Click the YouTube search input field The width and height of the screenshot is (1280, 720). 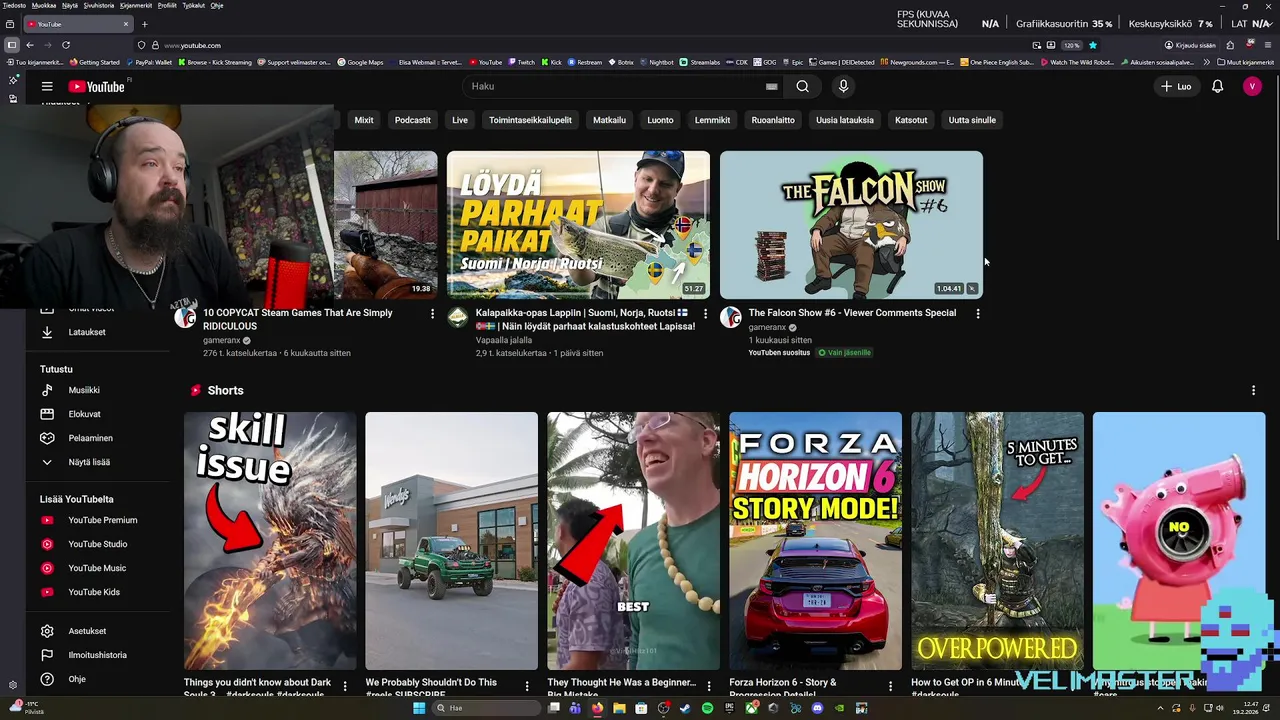(x=612, y=87)
